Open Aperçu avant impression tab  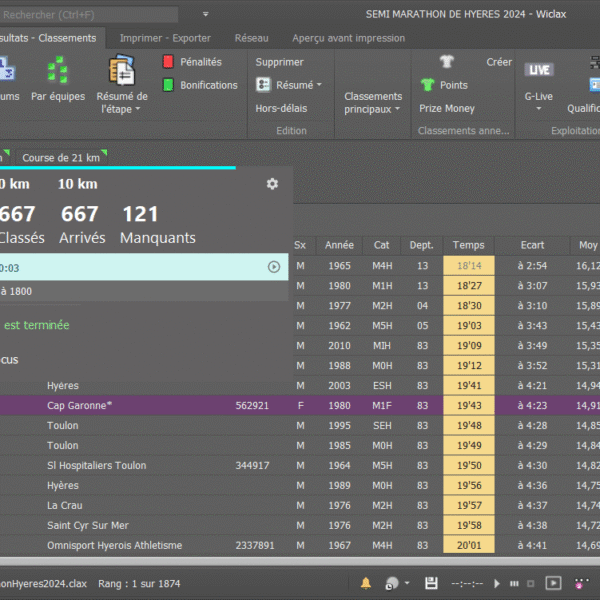pyautogui.click(x=348, y=38)
